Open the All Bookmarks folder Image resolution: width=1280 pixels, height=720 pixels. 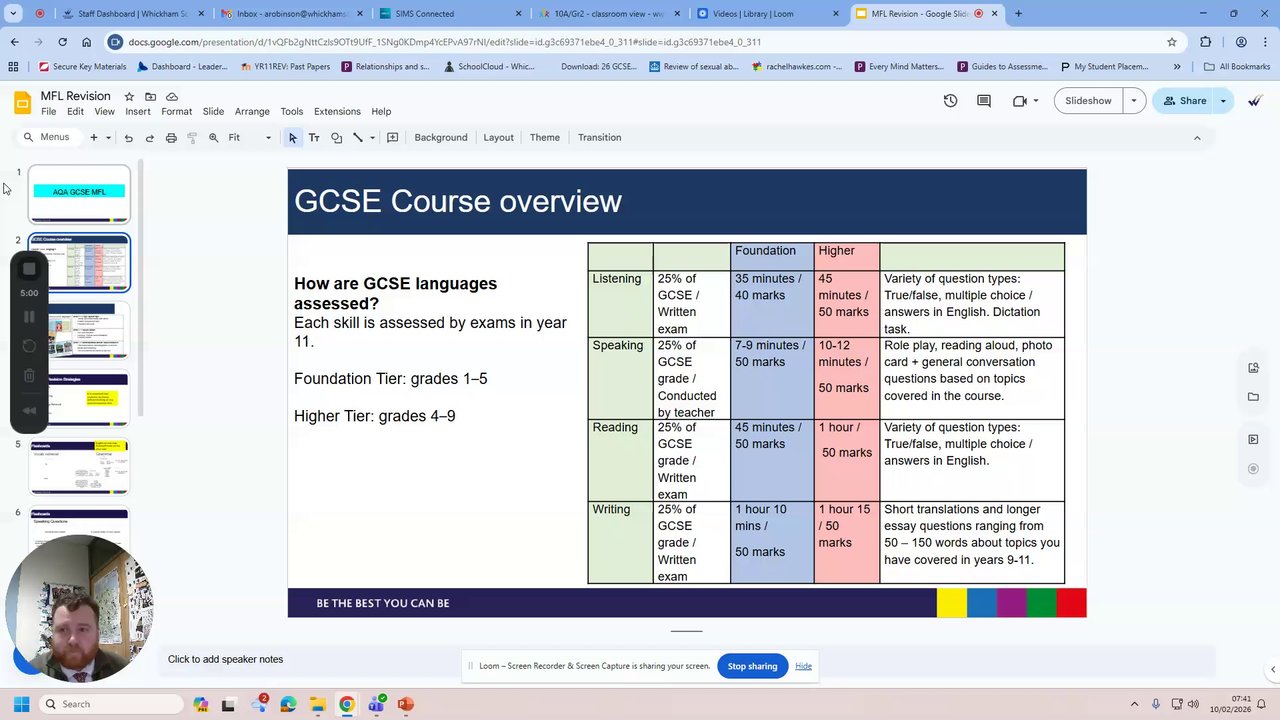[x=1237, y=67]
